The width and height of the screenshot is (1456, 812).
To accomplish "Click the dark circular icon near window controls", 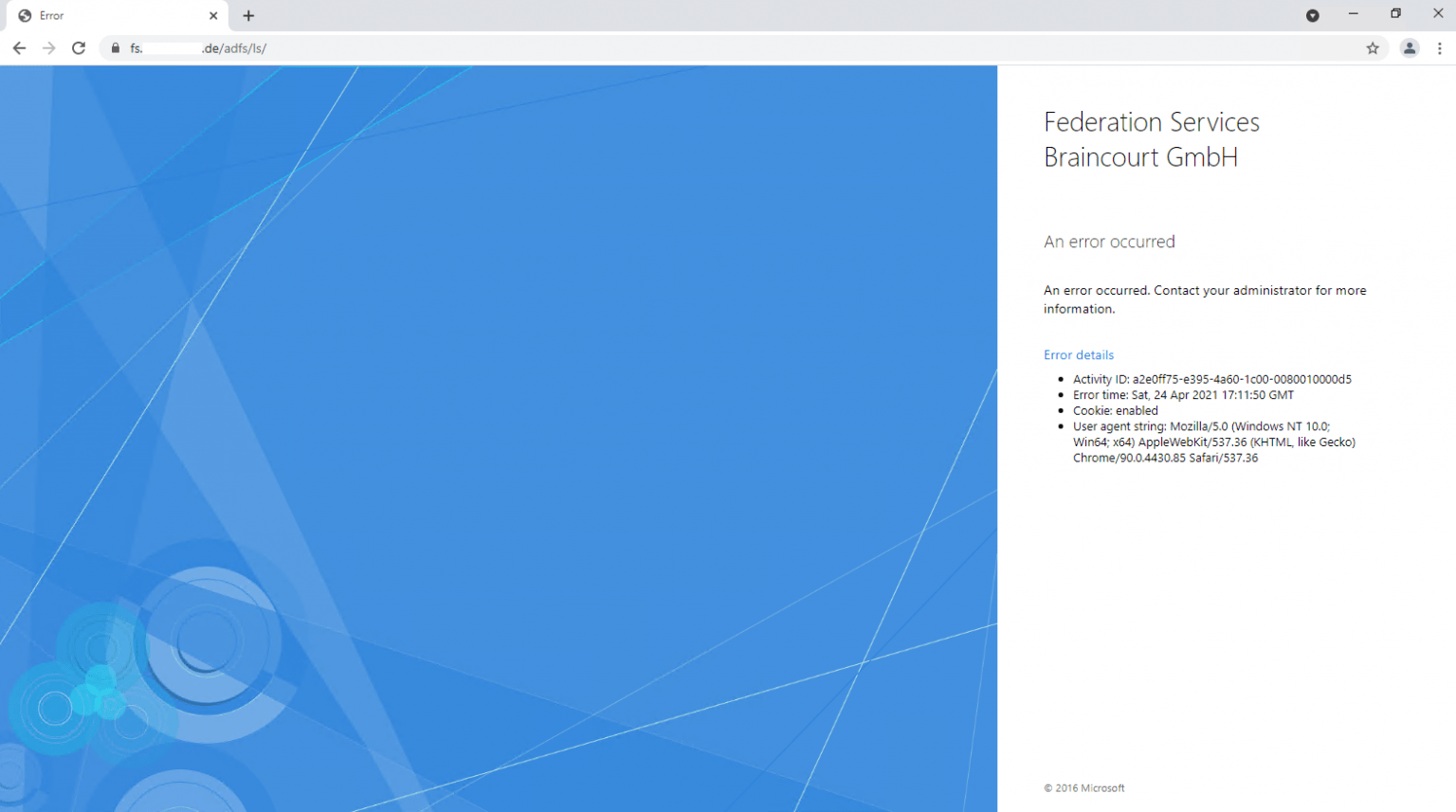I will [1313, 15].
